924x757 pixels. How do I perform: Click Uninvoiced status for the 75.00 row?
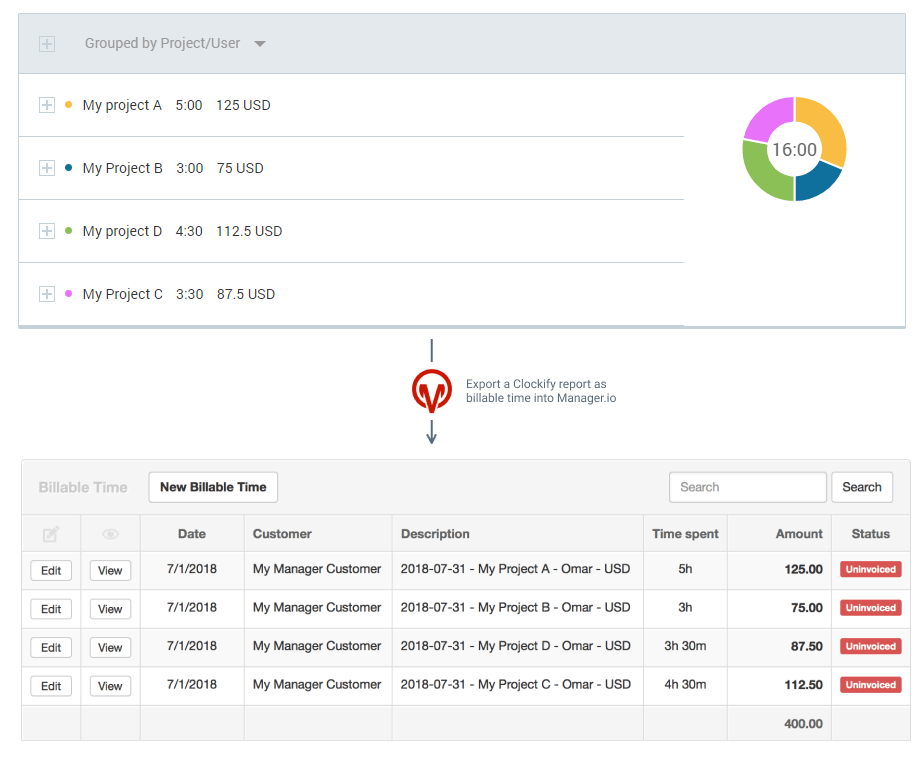[x=871, y=608]
